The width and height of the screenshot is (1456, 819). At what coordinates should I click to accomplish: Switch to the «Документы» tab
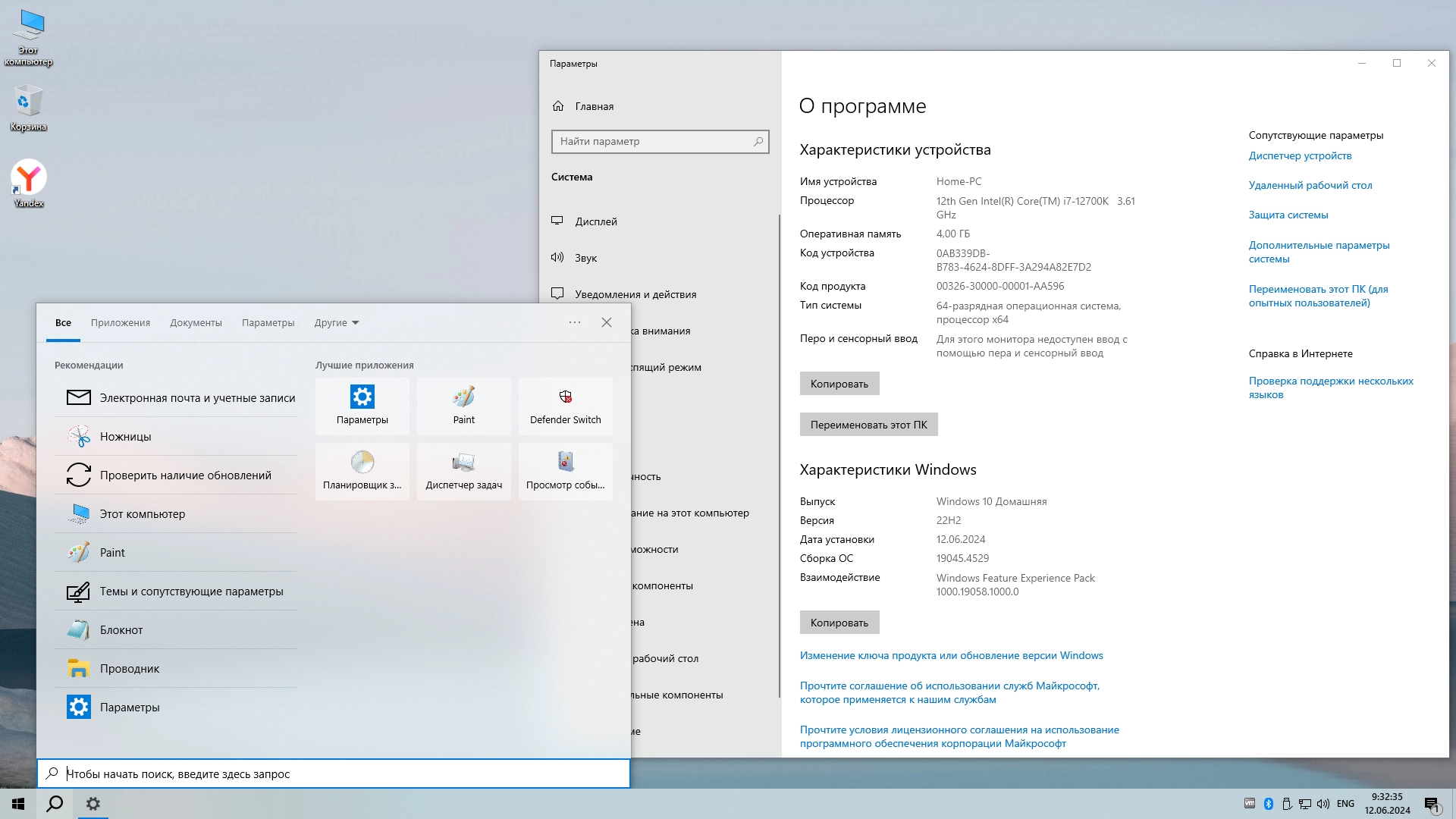196,322
